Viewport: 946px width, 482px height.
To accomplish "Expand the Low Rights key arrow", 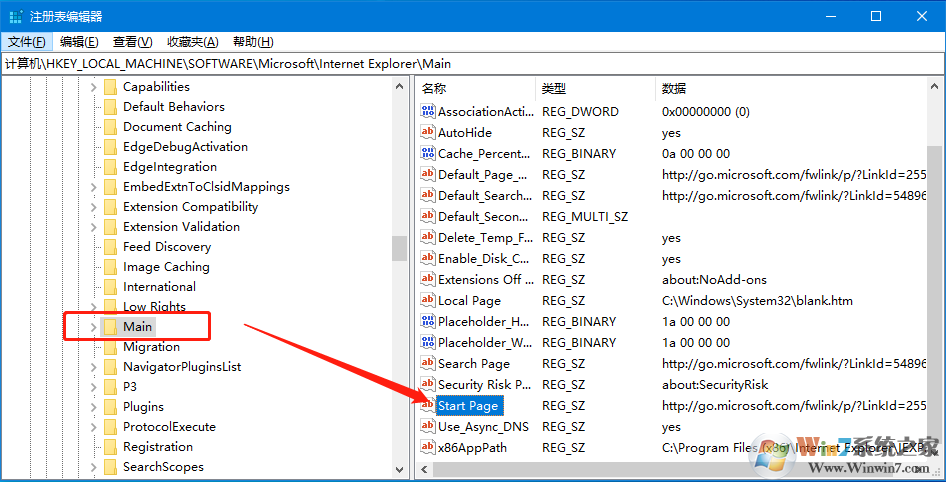I will (x=94, y=307).
